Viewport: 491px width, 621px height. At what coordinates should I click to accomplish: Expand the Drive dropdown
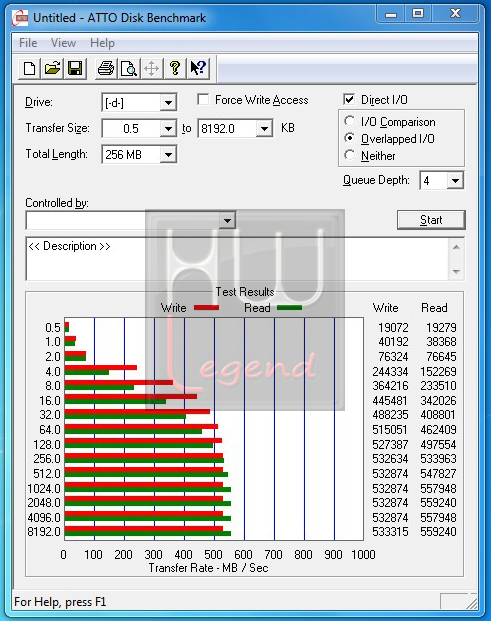(x=168, y=103)
